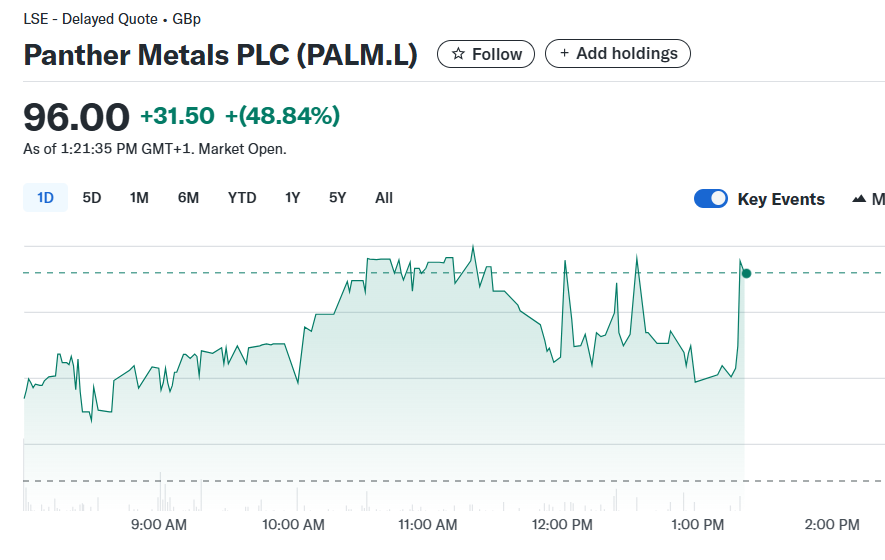This screenshot has height=560, width=885.
Task: Switch chart to 5D range
Action: [91, 198]
